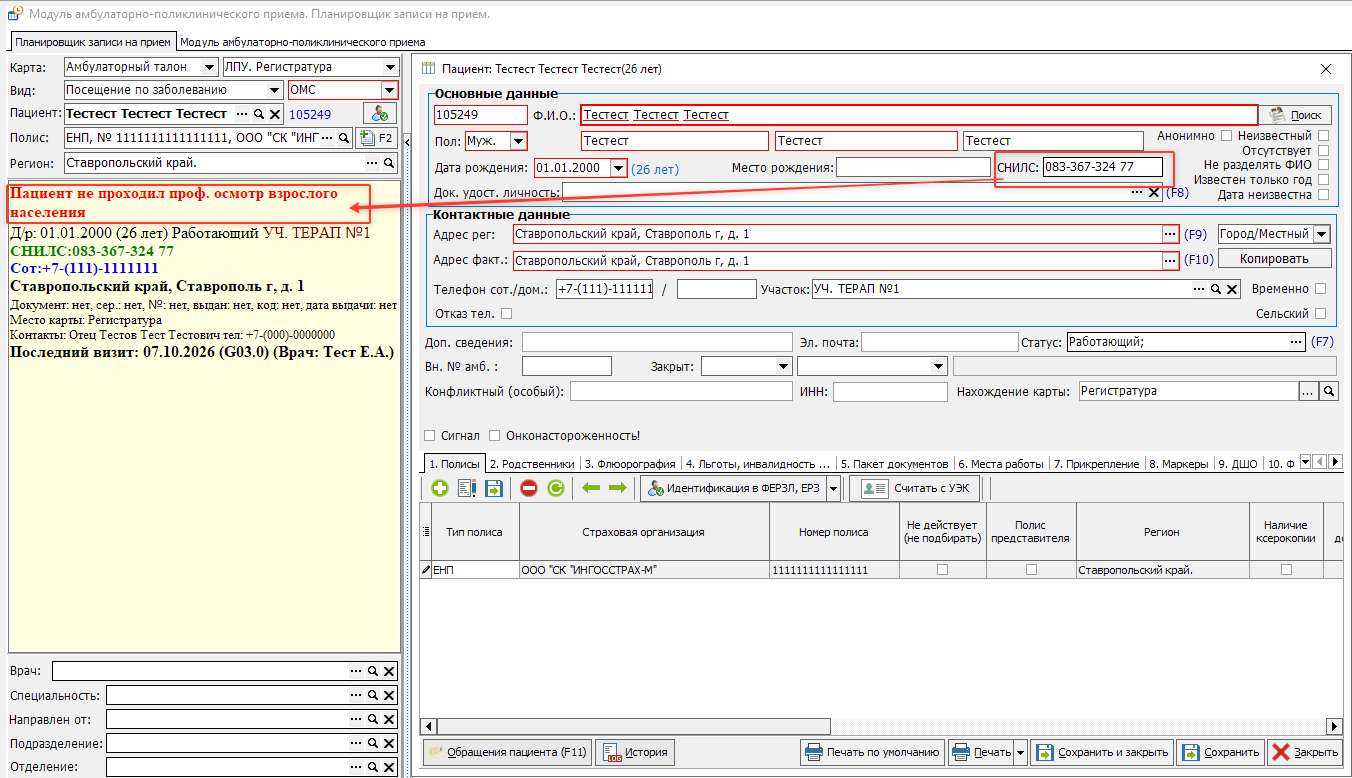Click the edit policy record icon
The height and width of the screenshot is (778, 1352).
tap(466, 489)
